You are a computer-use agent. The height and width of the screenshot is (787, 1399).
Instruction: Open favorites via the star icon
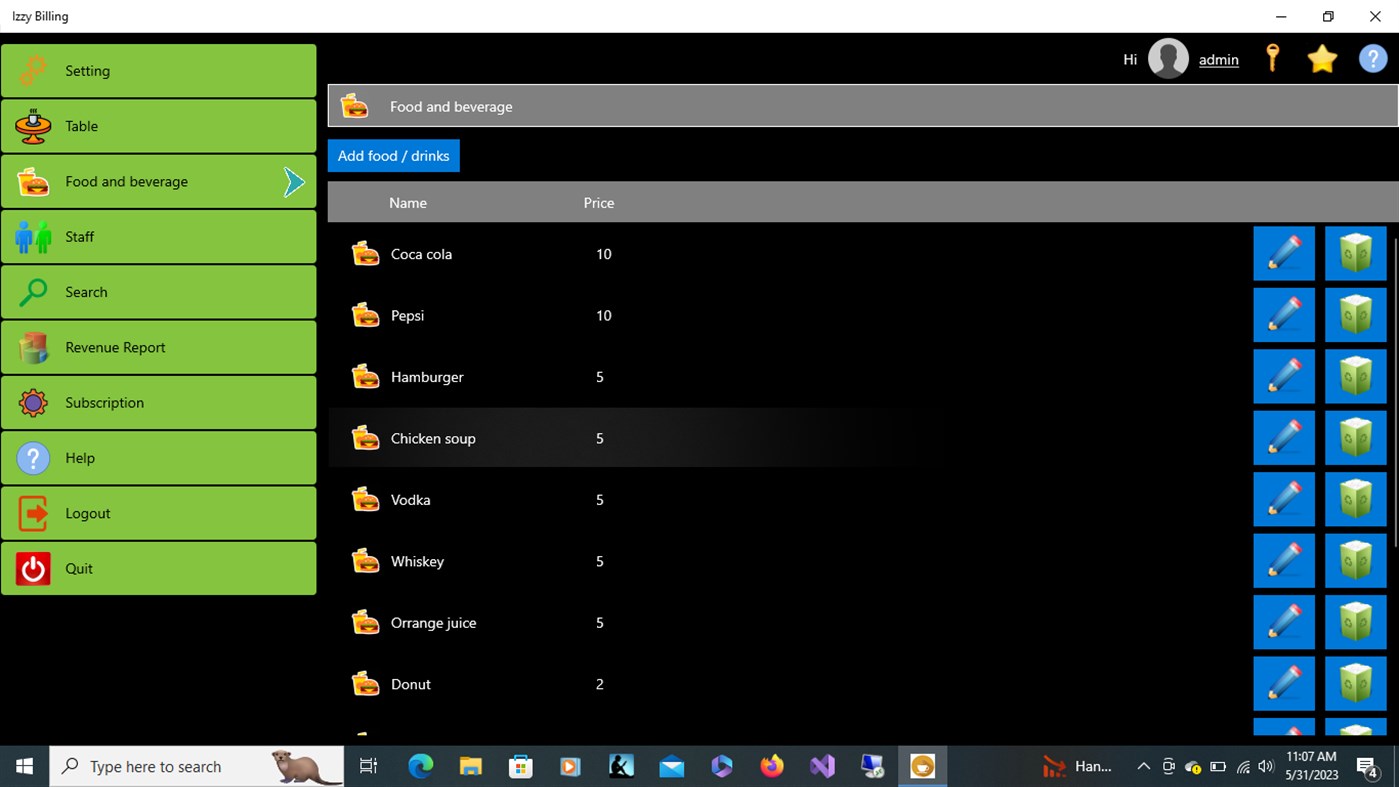[1322, 58]
